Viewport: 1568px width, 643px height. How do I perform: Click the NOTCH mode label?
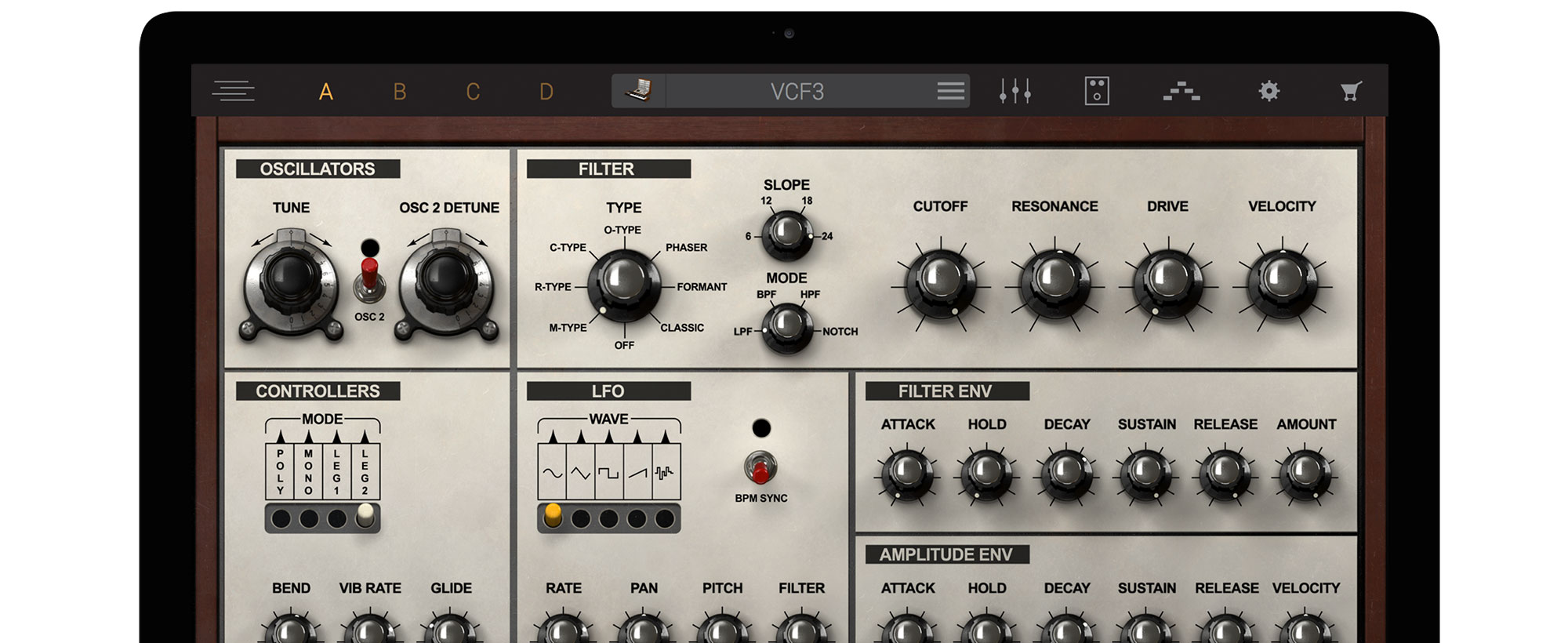[840, 332]
